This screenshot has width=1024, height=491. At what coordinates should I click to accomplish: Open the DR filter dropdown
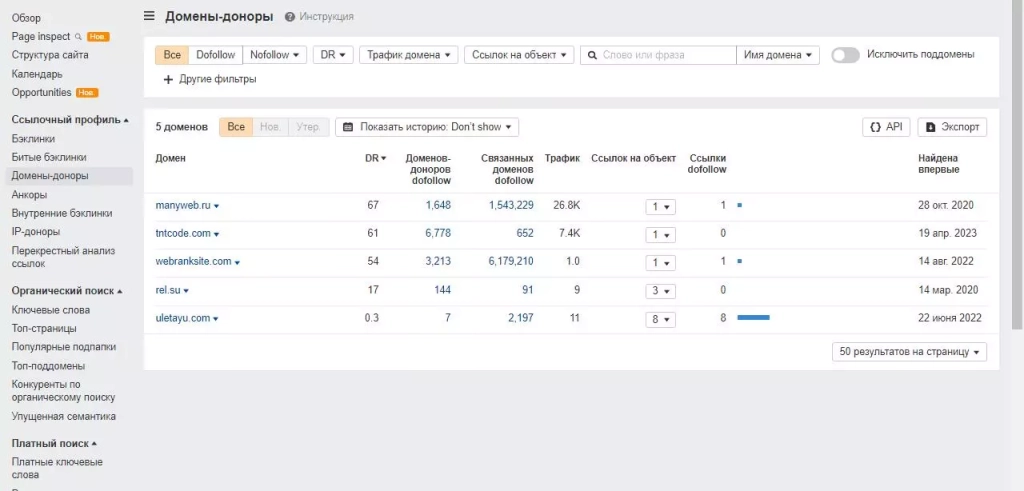[333, 55]
